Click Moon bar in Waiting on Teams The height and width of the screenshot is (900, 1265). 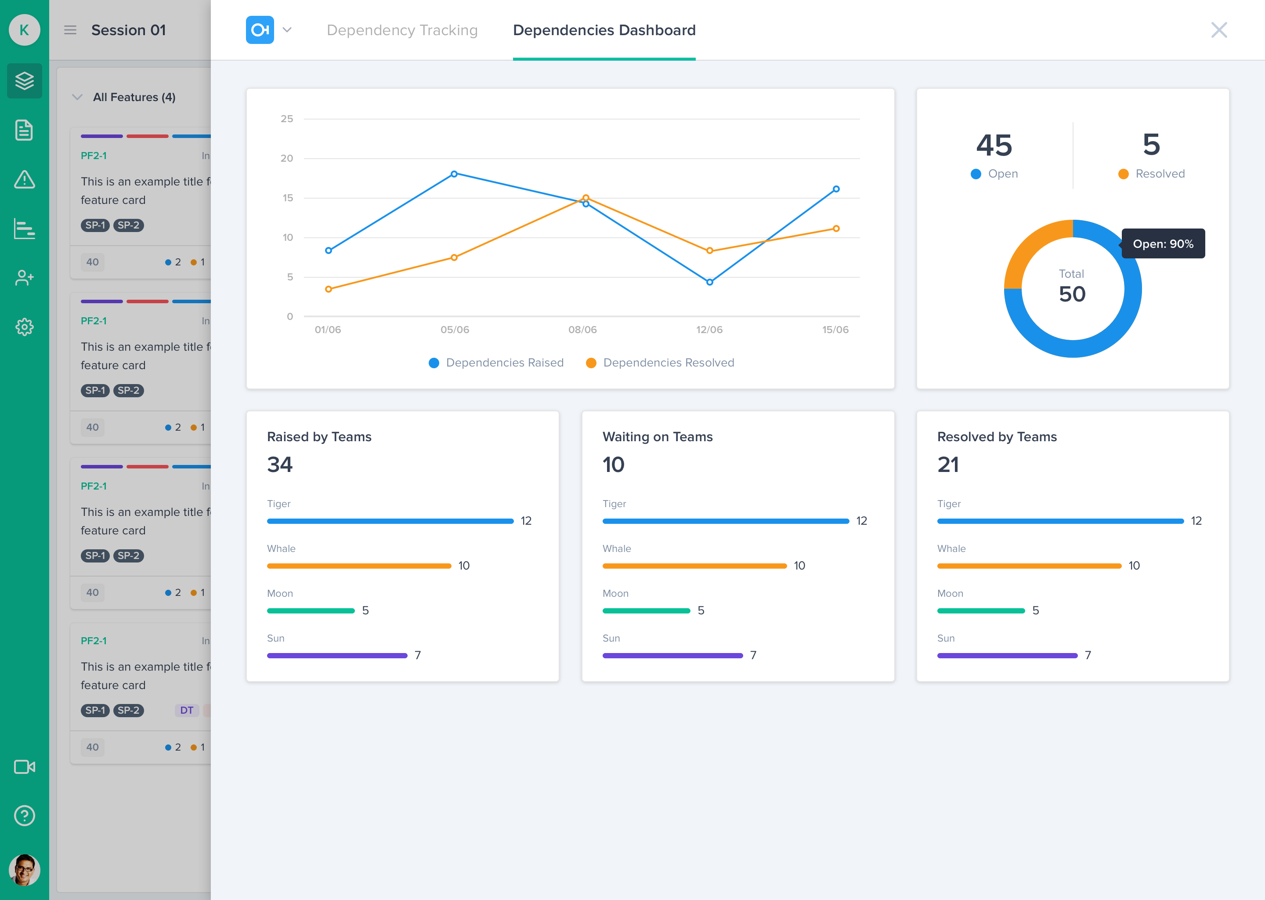tap(646, 611)
